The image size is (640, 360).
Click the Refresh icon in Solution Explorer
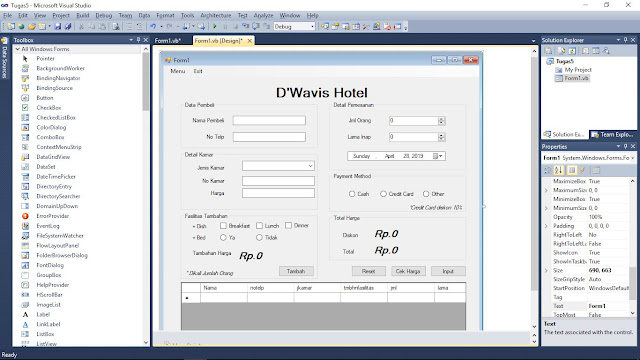pos(572,51)
